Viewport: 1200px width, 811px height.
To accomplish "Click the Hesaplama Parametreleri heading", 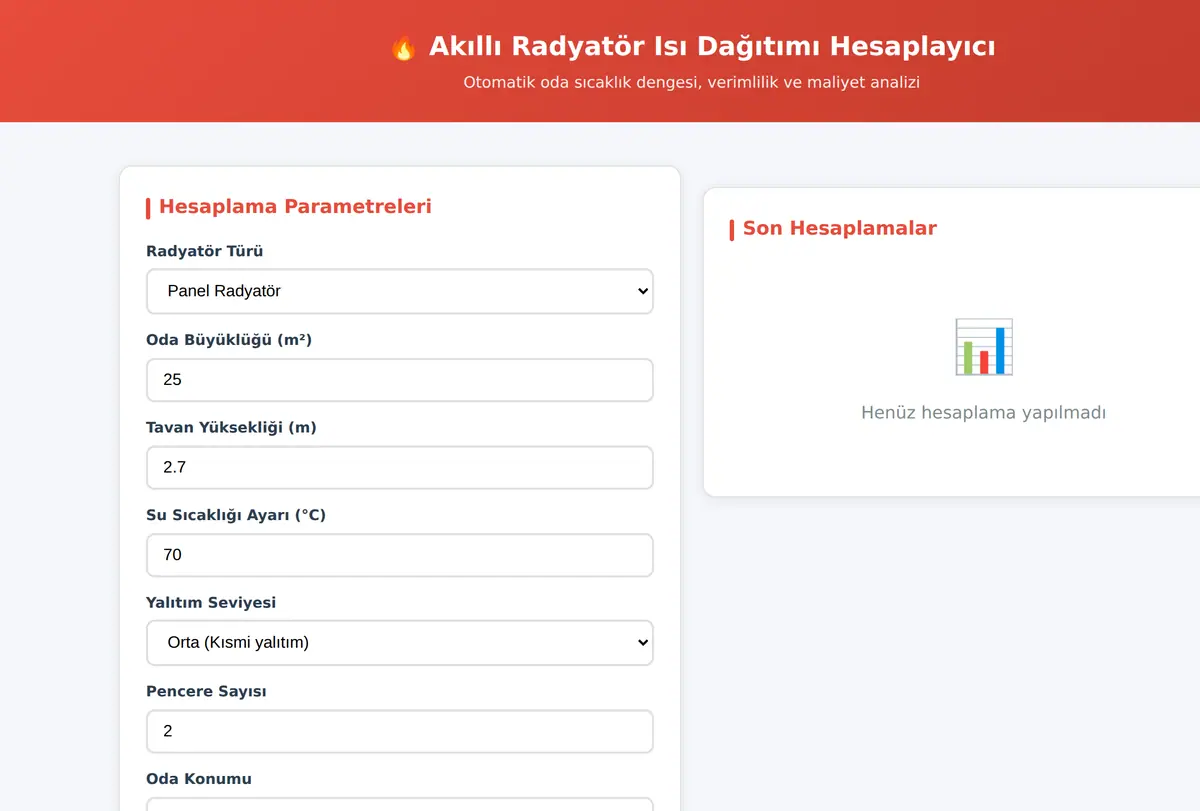I will point(295,207).
